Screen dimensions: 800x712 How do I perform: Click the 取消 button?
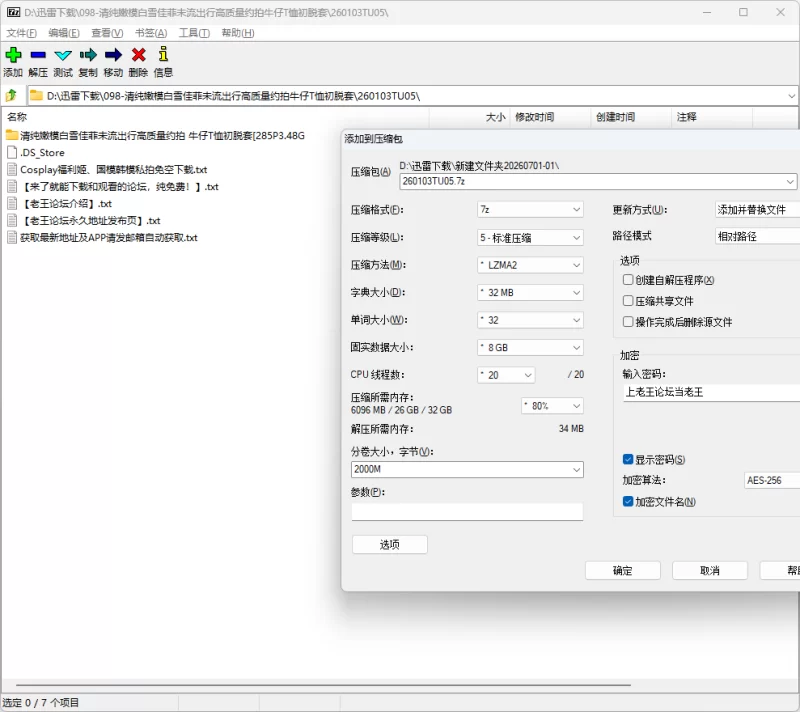coord(710,570)
